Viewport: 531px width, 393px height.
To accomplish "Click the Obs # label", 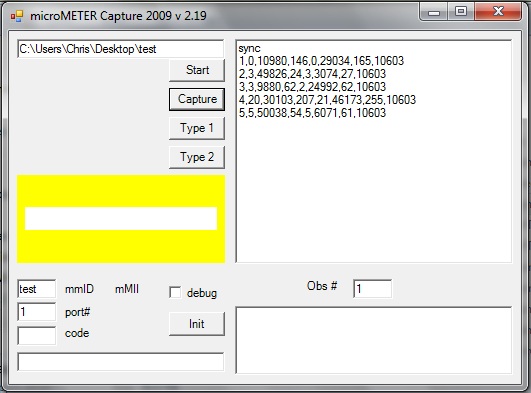I will click(322, 286).
